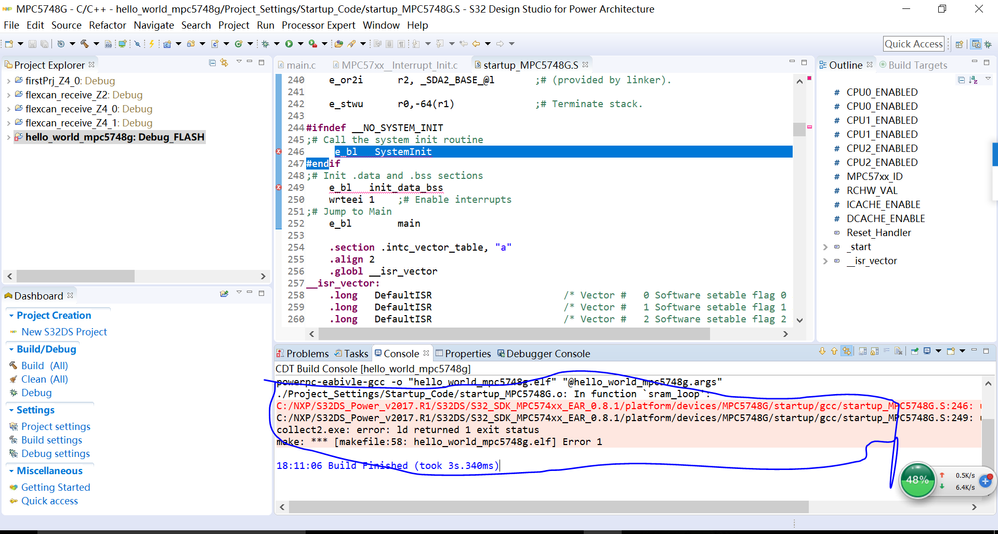Viewport: 998px width, 534px height.
Task: Collapse all in Project Explorer
Action: tap(213, 62)
